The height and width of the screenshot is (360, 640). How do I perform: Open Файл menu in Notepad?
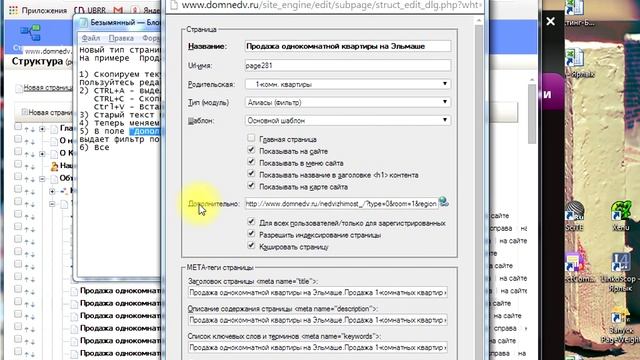coord(90,38)
